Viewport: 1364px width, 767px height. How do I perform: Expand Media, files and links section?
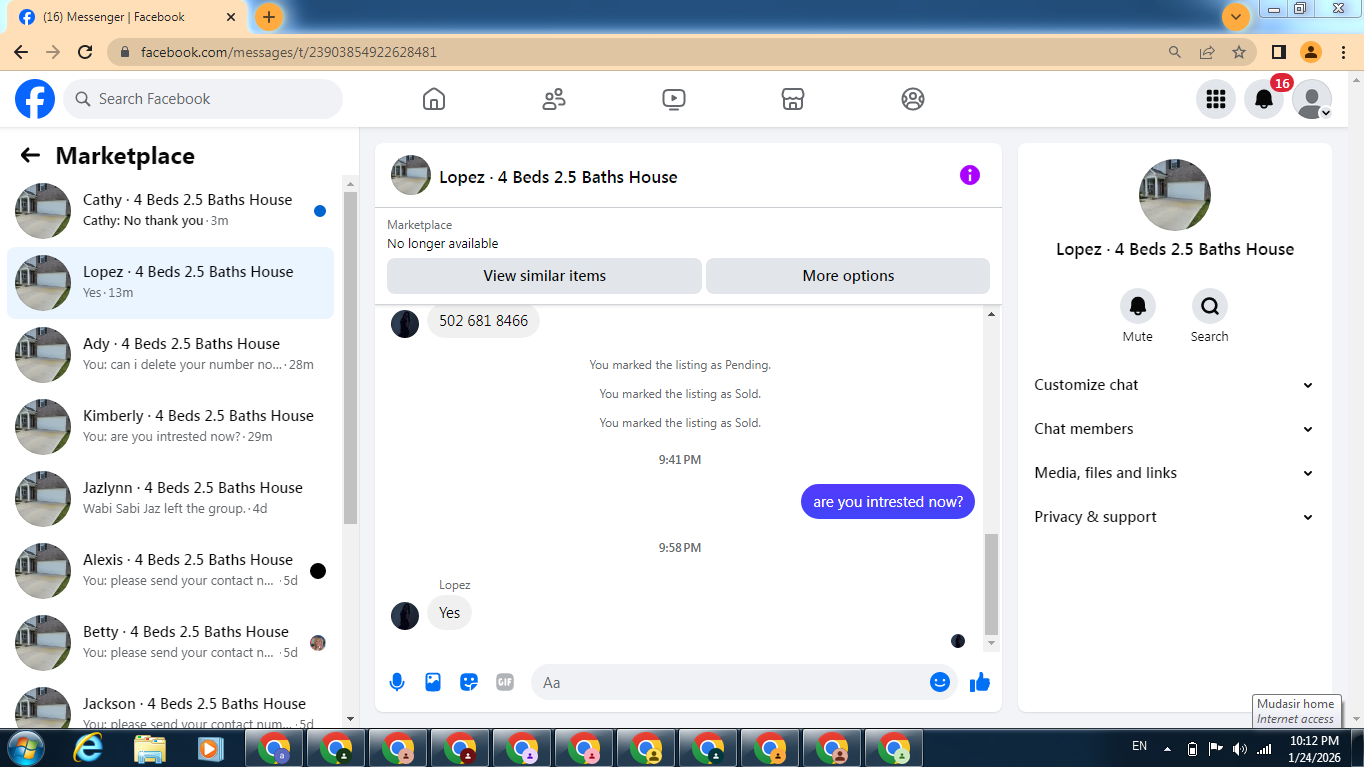(x=1174, y=473)
